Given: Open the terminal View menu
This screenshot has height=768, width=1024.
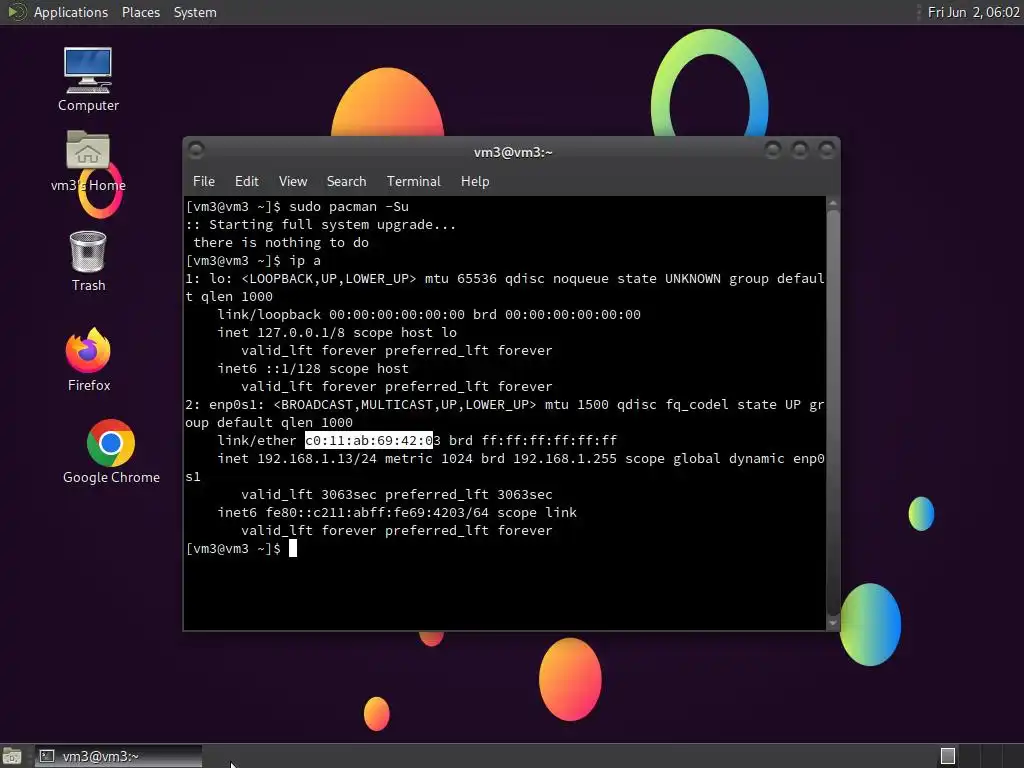Looking at the screenshot, I should point(293,182).
